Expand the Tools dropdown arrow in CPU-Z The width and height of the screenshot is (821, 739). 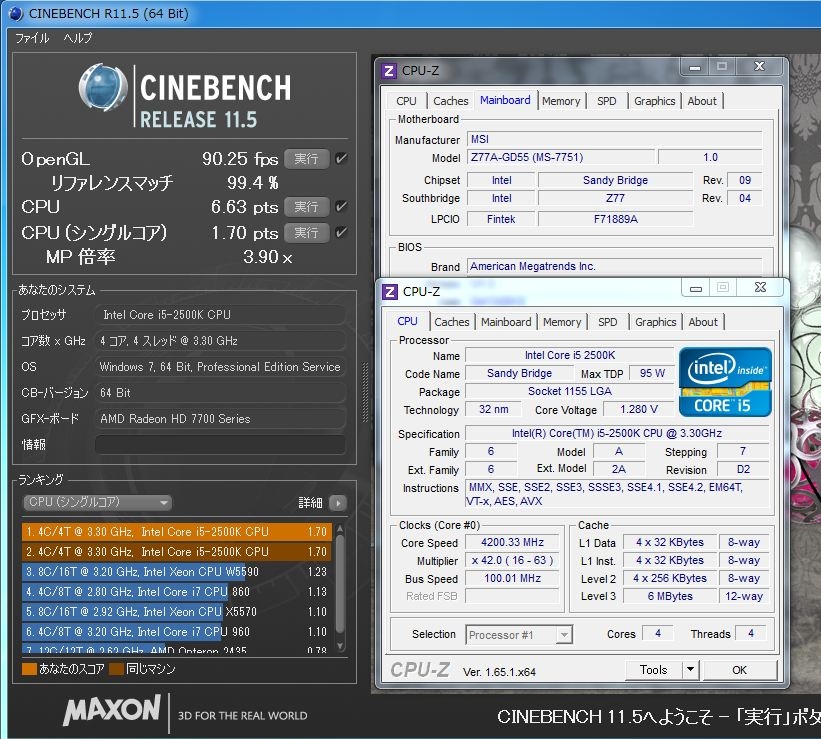pyautogui.click(x=691, y=669)
